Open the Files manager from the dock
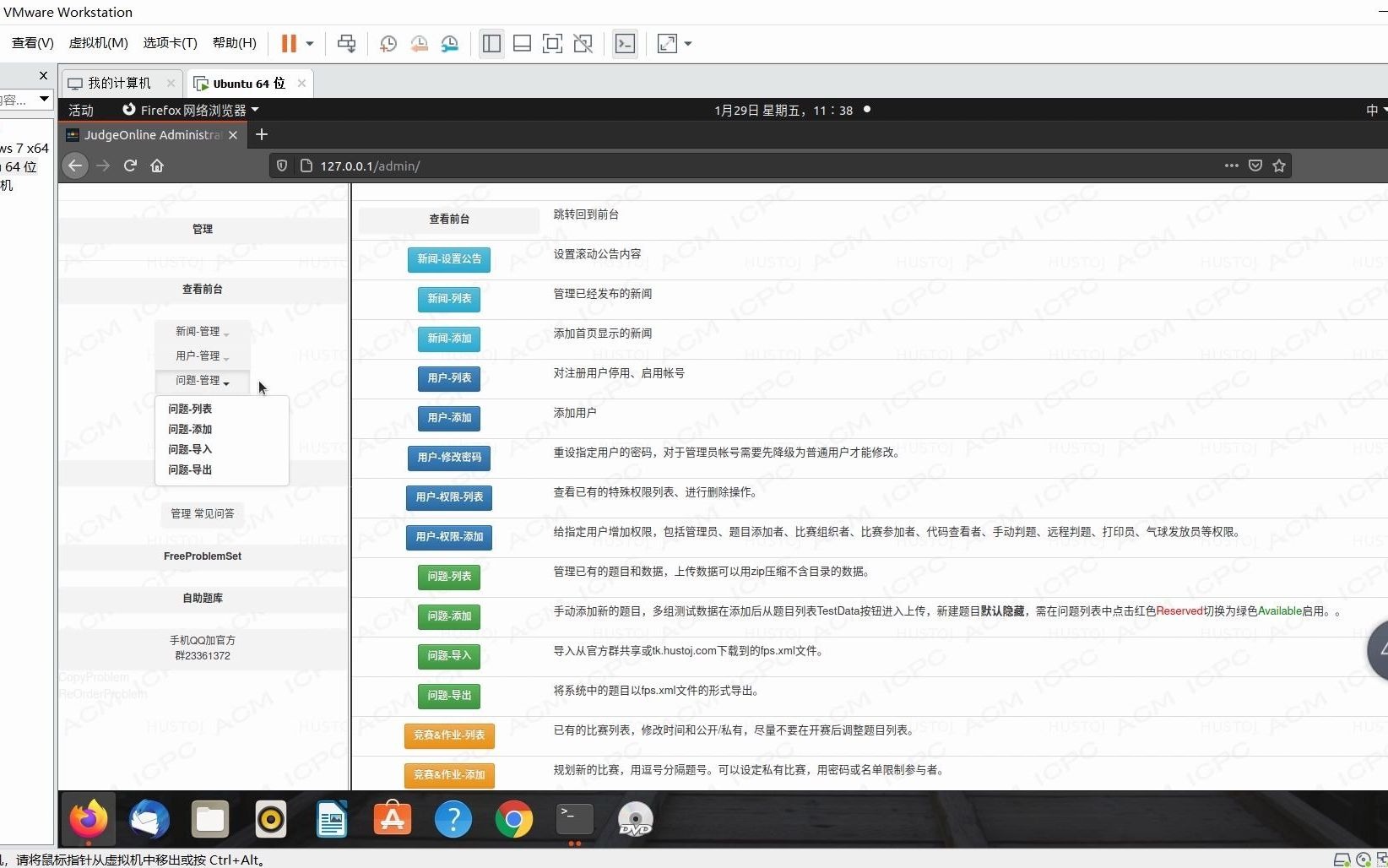The image size is (1388, 868). click(x=210, y=819)
